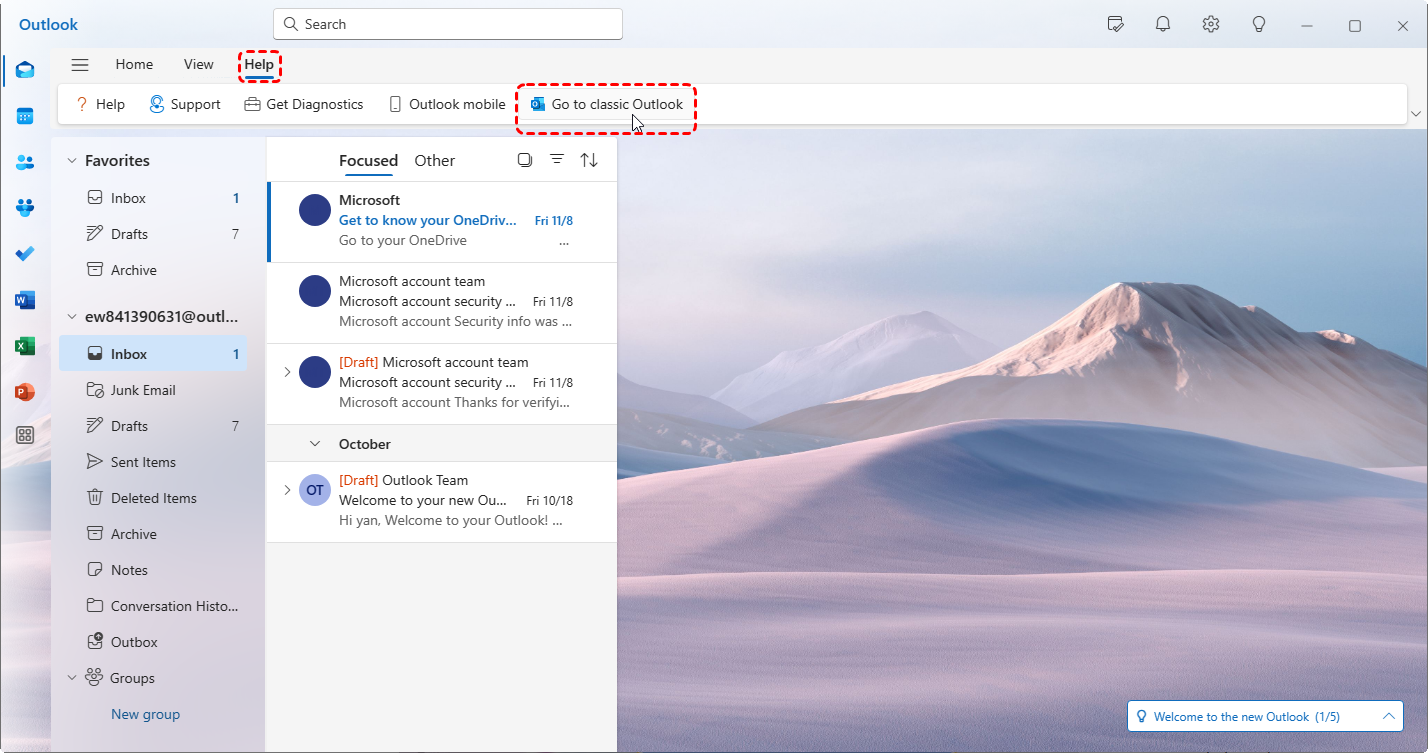Open the Junk Email folder
The image size is (1428, 753).
153,390
